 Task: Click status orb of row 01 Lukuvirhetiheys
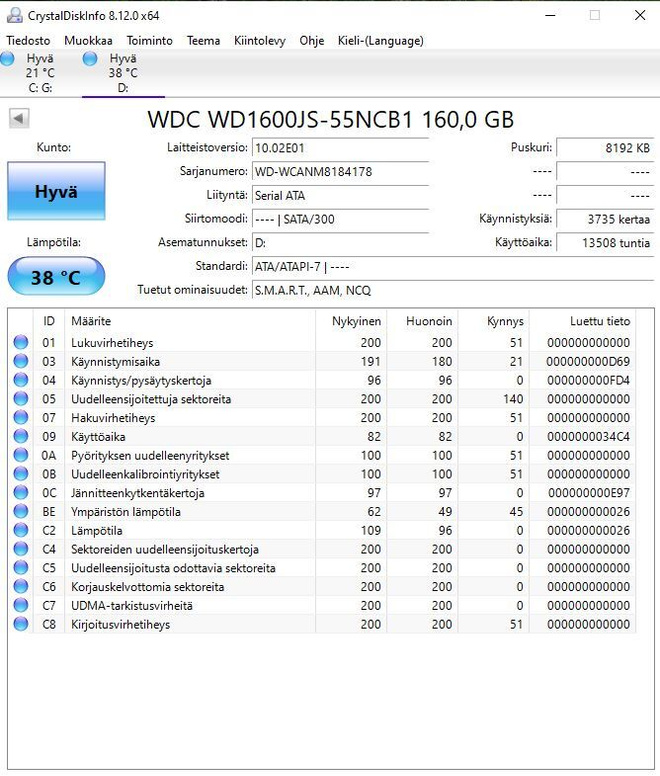click(x=21, y=342)
